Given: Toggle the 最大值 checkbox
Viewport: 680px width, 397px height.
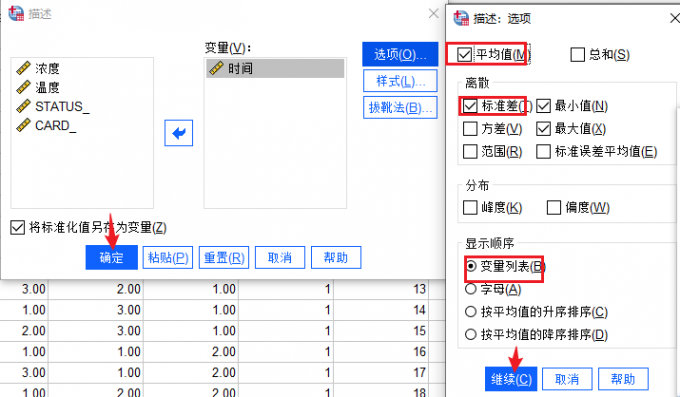Looking at the screenshot, I should tap(543, 129).
